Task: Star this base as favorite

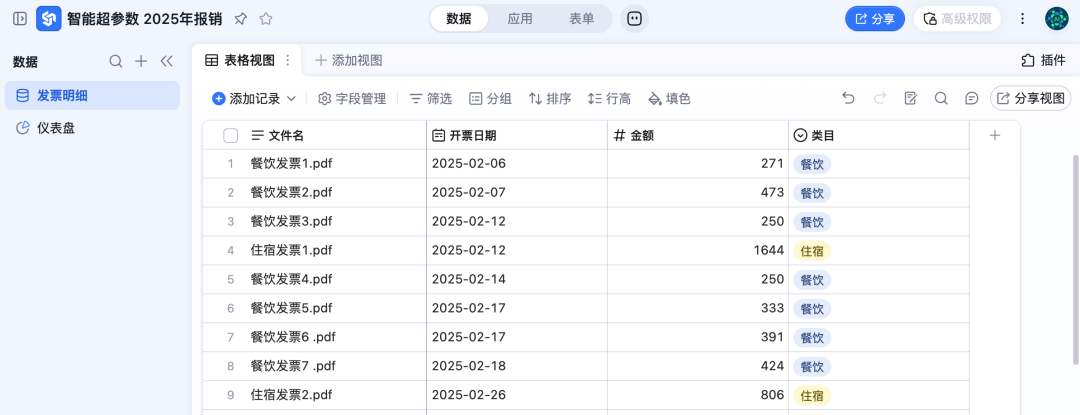Action: click(x=266, y=19)
